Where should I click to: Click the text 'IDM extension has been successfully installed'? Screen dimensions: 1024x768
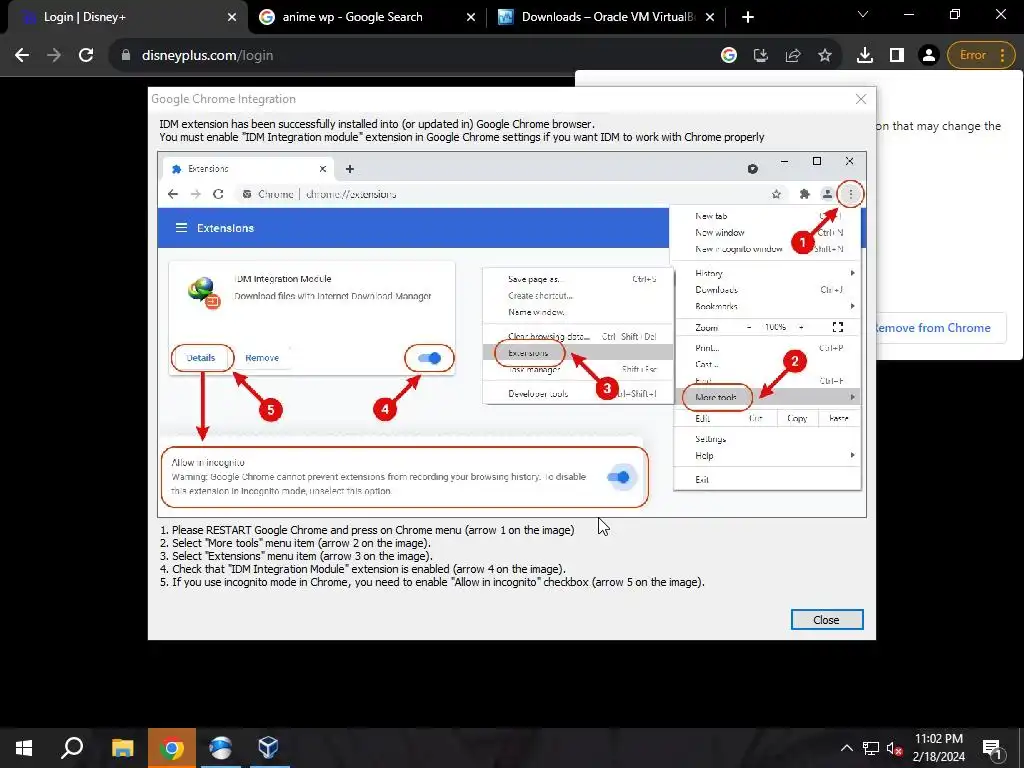point(377,124)
